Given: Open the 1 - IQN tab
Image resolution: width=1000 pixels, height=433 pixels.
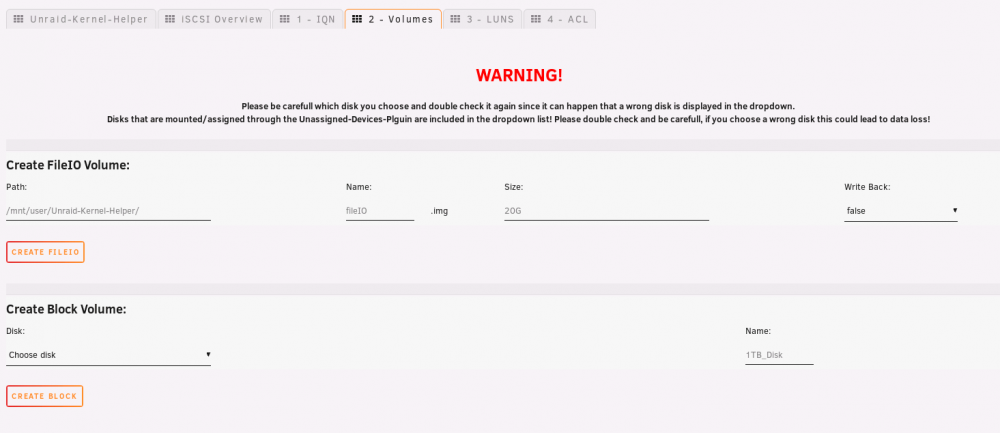Looking at the screenshot, I should pyautogui.click(x=308, y=19).
